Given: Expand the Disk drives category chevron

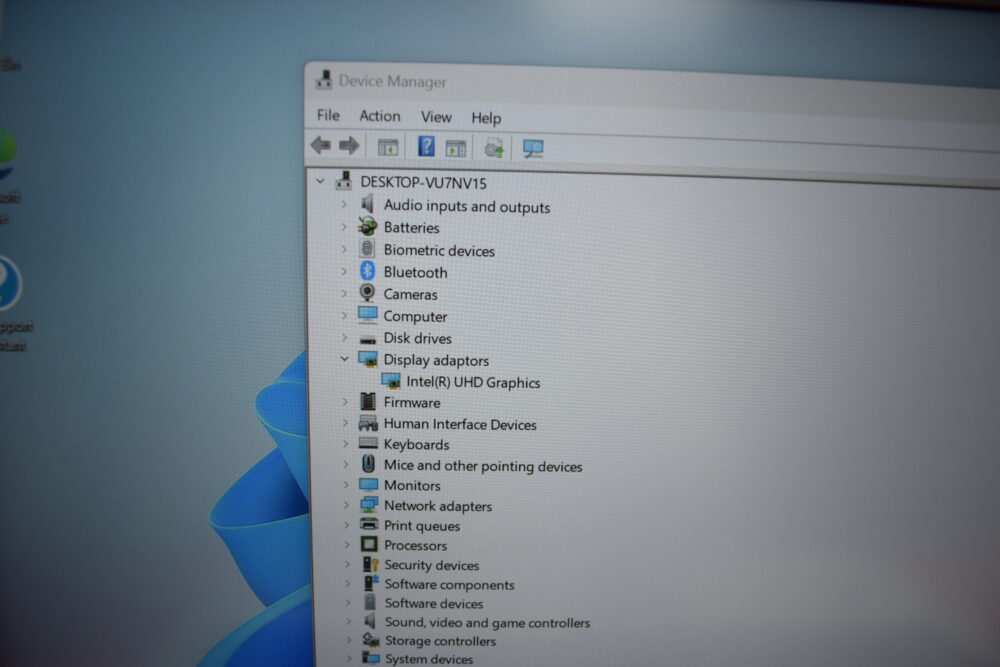Looking at the screenshot, I should coord(345,337).
